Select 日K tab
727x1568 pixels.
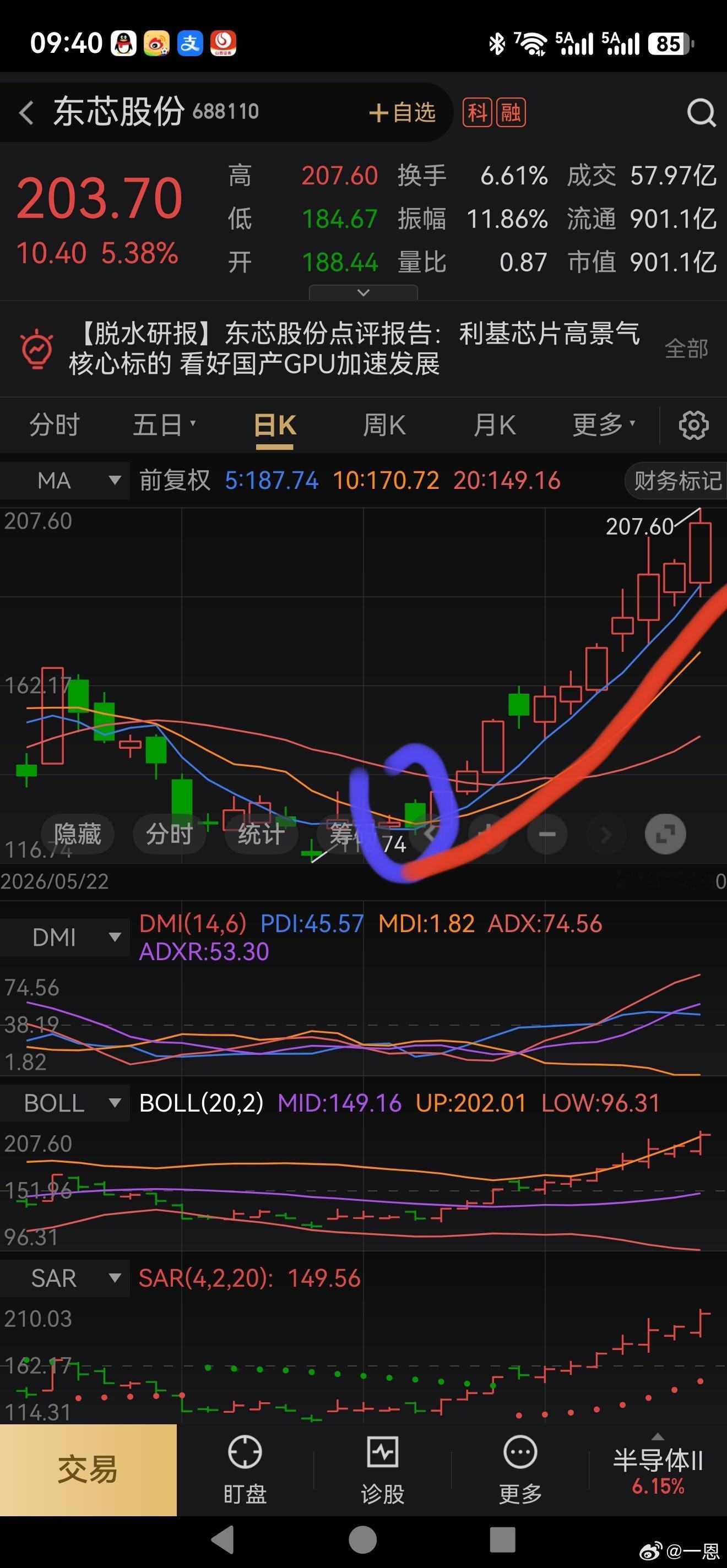click(x=275, y=425)
